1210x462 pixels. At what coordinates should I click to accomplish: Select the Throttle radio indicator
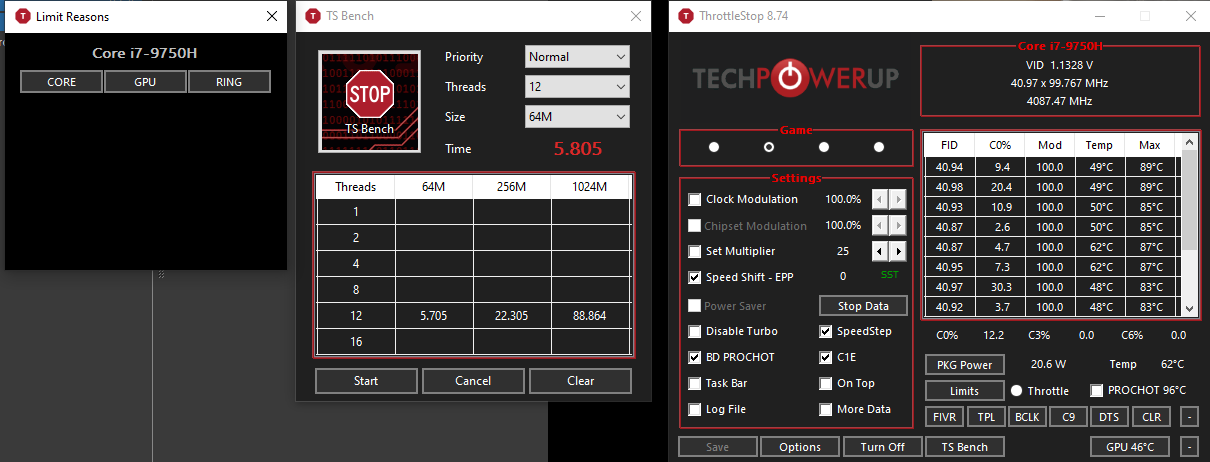tap(1016, 390)
